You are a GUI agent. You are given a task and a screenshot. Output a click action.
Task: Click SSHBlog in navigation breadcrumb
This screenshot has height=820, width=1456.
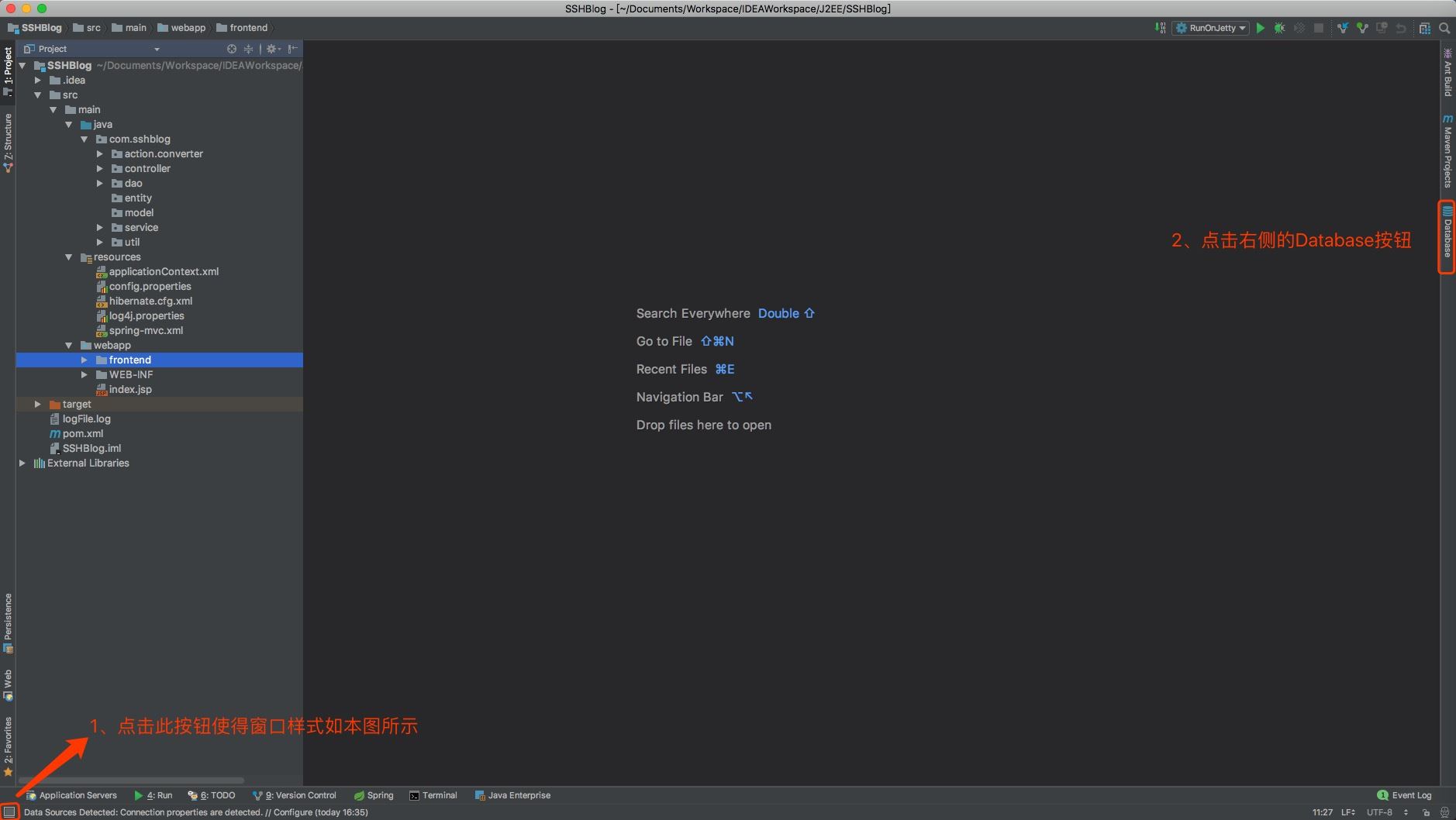click(35, 28)
